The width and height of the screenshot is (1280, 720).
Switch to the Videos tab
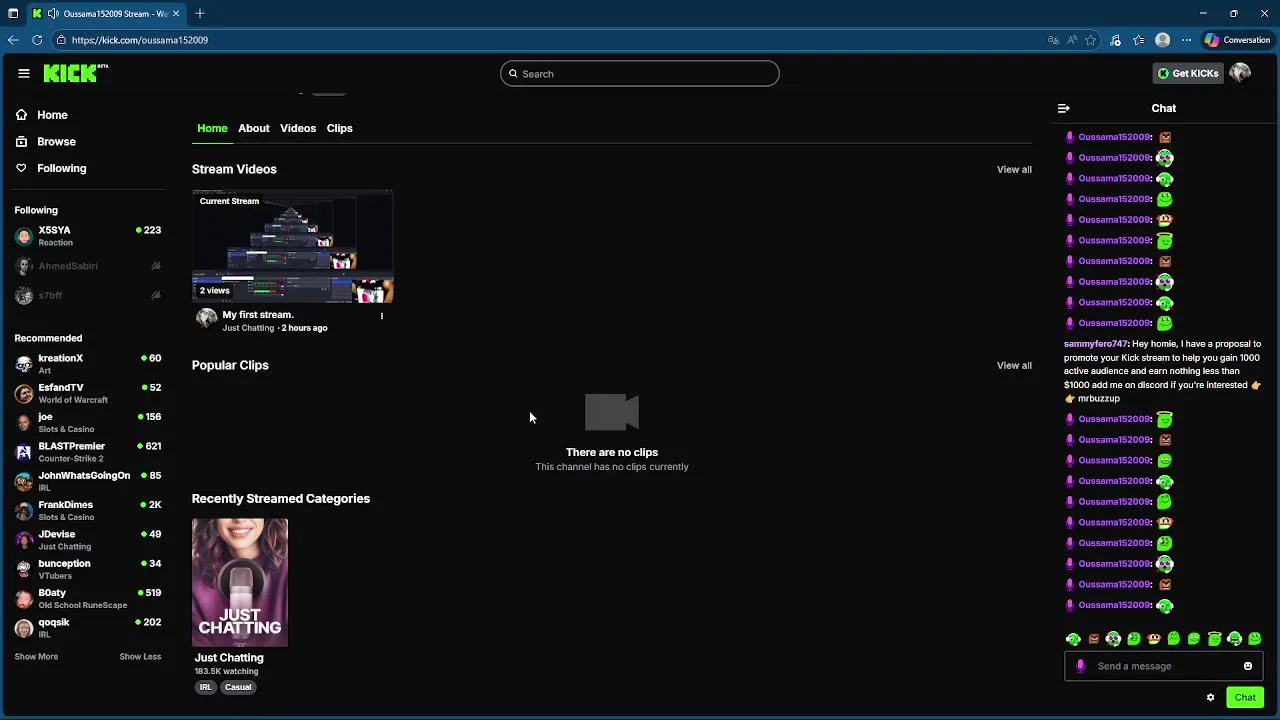(298, 128)
